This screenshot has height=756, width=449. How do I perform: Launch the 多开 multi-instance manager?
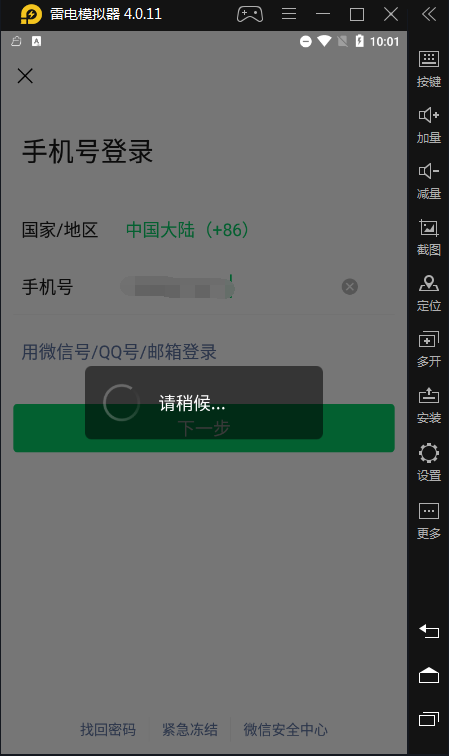428,349
